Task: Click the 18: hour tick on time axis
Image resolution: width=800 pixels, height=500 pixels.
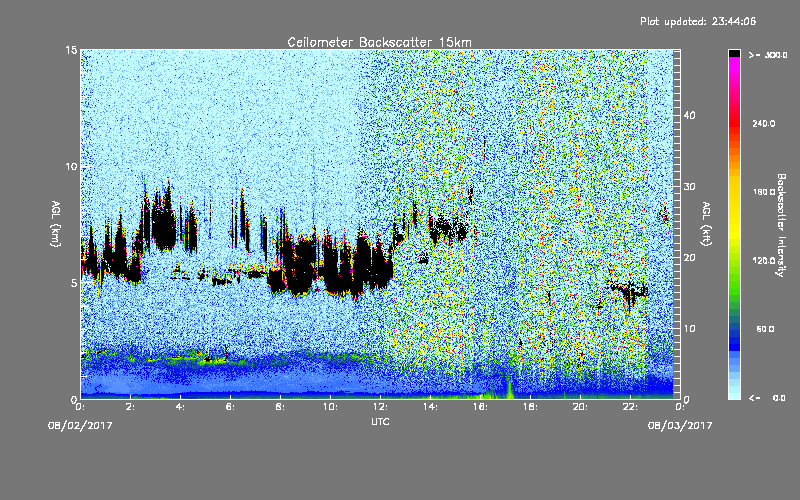Action: pos(530,407)
